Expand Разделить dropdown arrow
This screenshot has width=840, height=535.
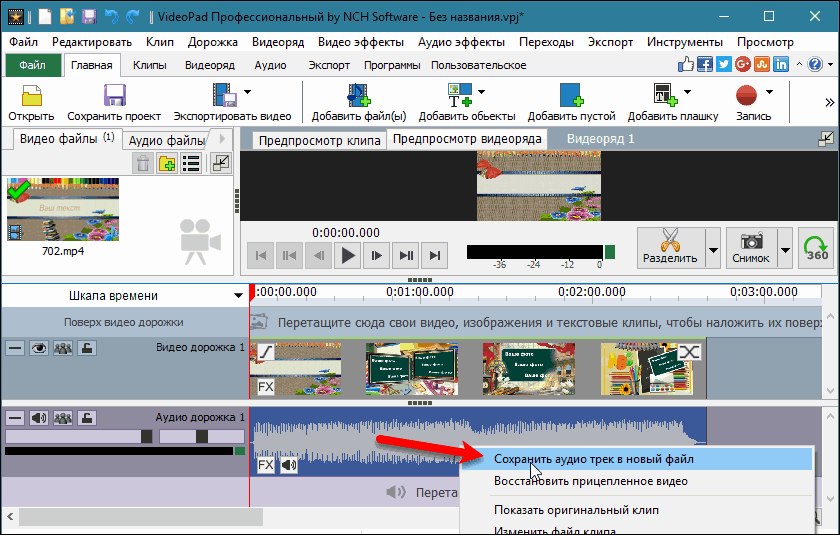pyautogui.click(x=713, y=248)
